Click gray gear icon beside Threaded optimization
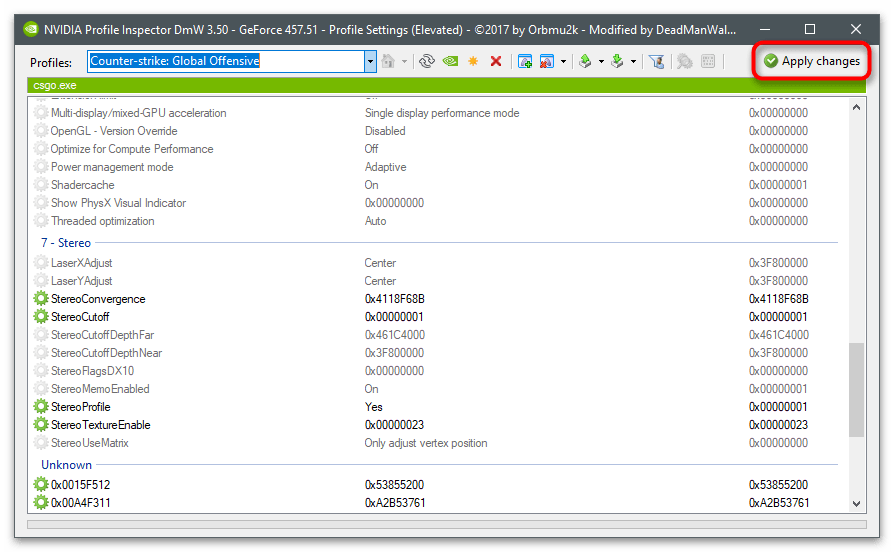 point(40,221)
